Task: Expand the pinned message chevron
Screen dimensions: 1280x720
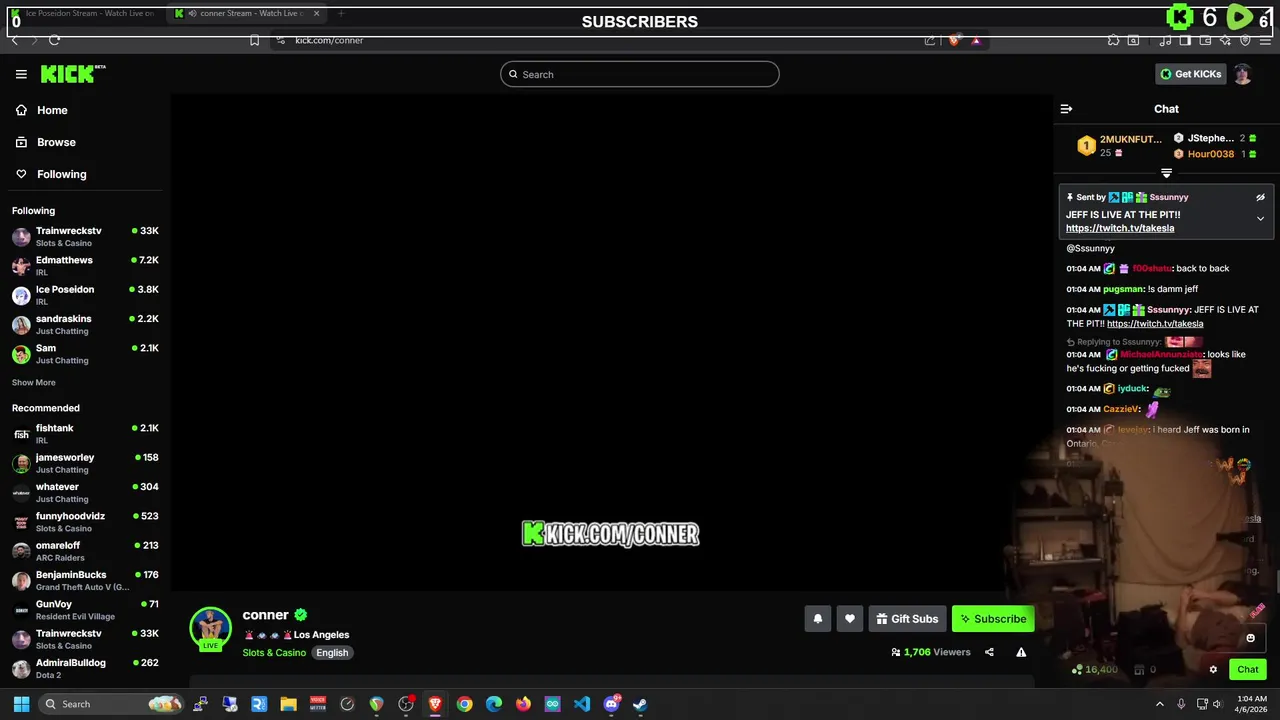Action: 1260,218
